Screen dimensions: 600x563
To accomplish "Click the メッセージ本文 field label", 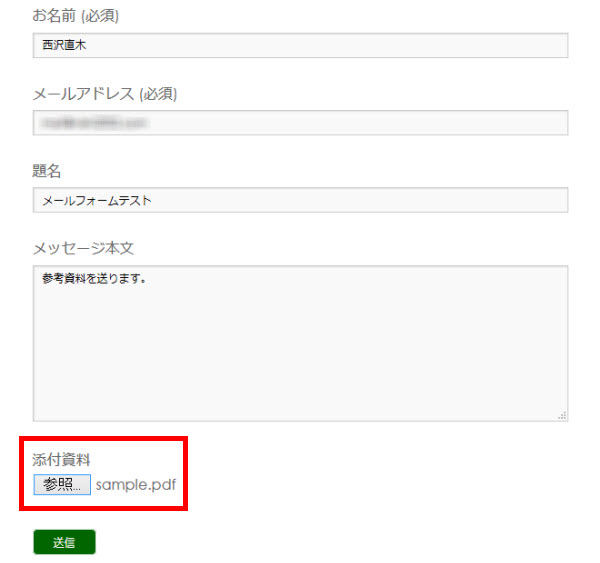I will pos(83,249).
